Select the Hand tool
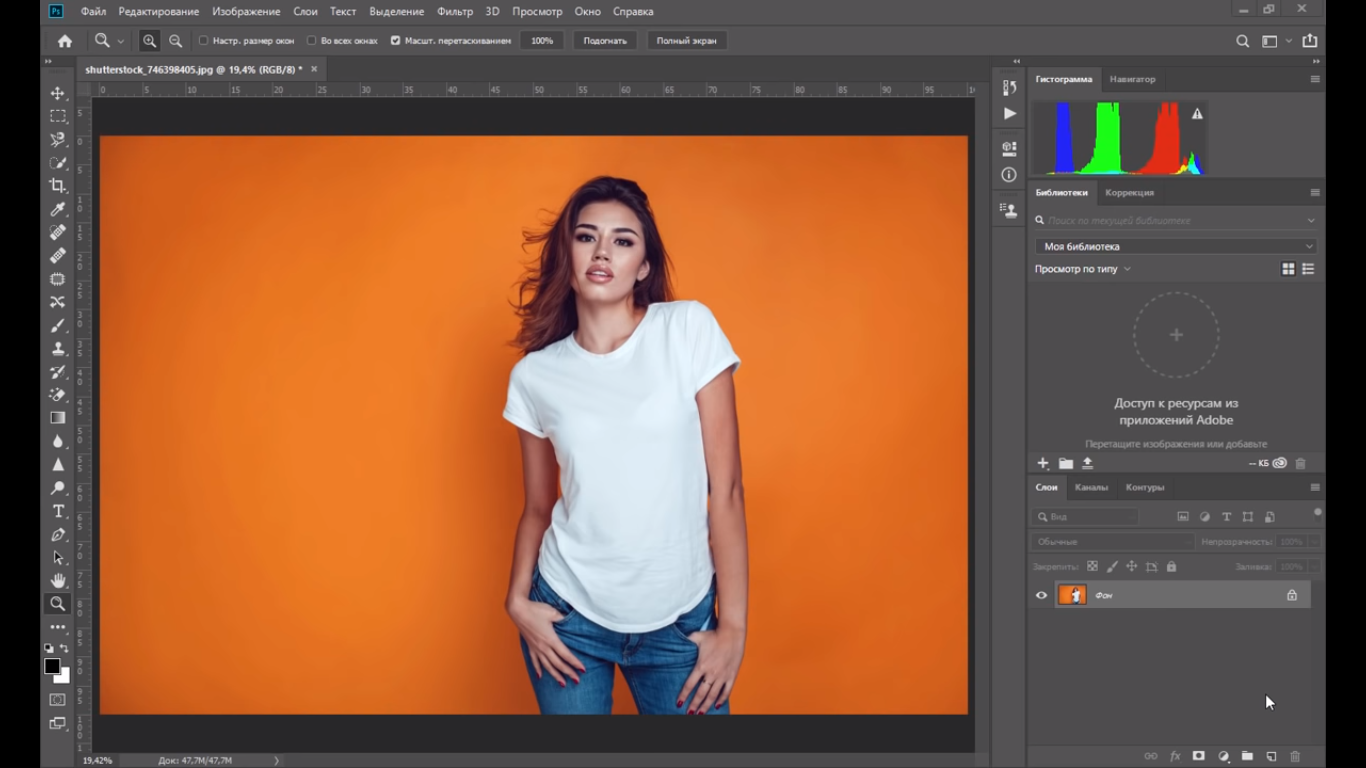This screenshot has width=1366, height=768. pos(58,581)
